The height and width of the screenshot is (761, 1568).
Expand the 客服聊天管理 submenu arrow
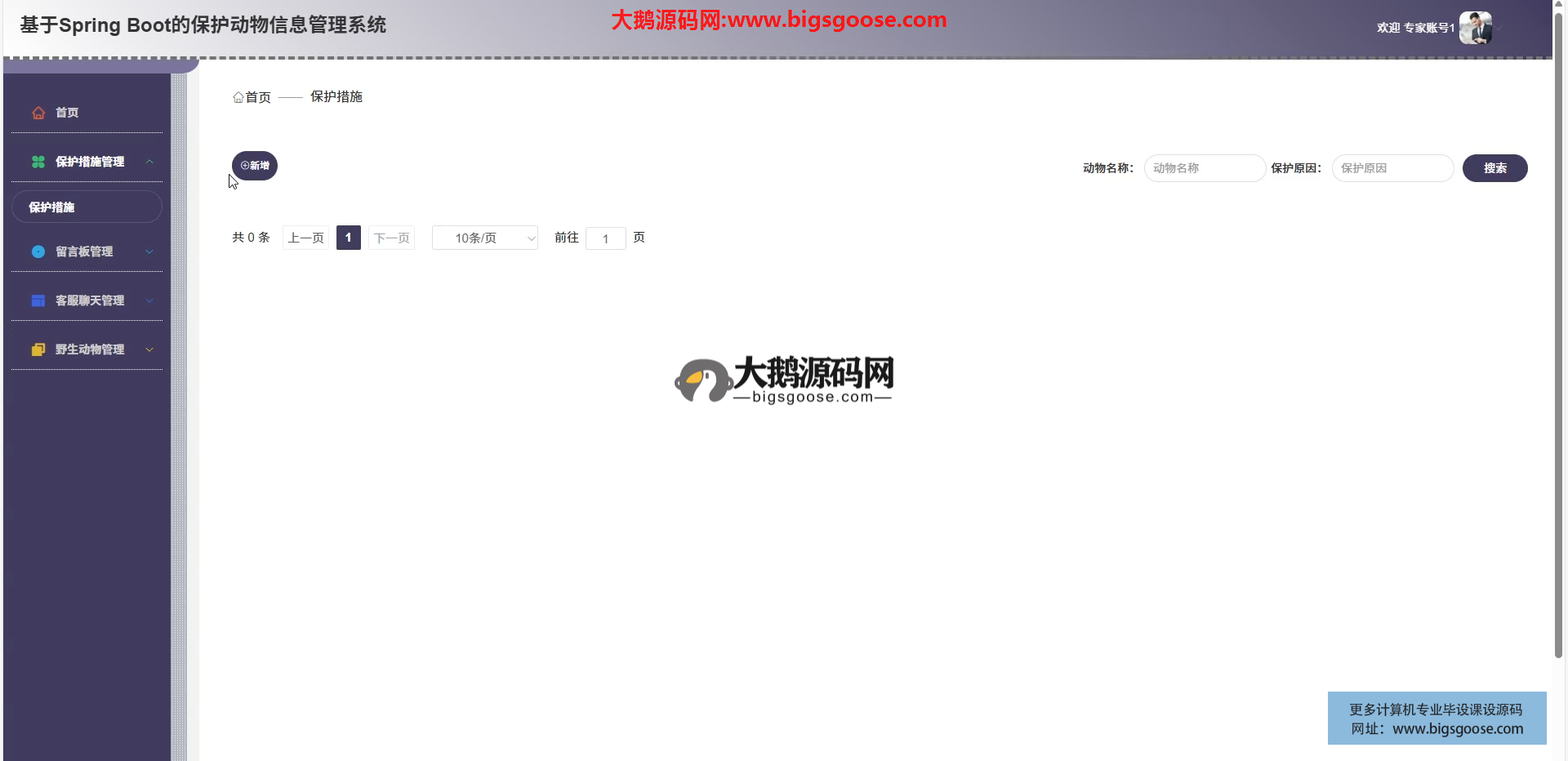149,300
